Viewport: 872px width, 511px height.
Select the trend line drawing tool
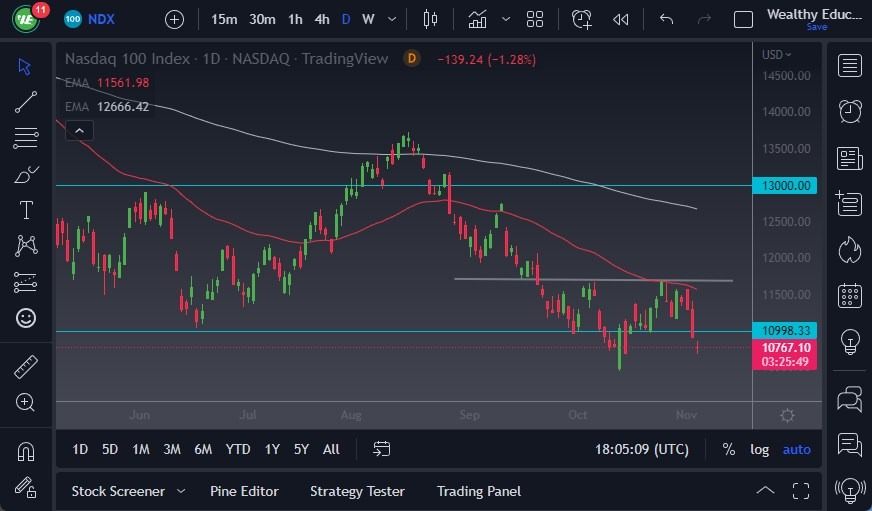(26, 102)
